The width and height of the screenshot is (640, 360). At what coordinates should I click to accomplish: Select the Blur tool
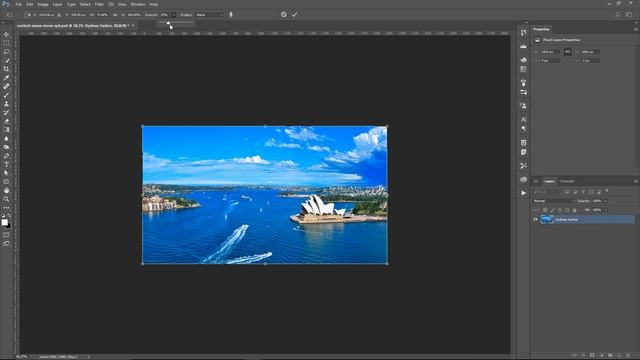click(6, 138)
